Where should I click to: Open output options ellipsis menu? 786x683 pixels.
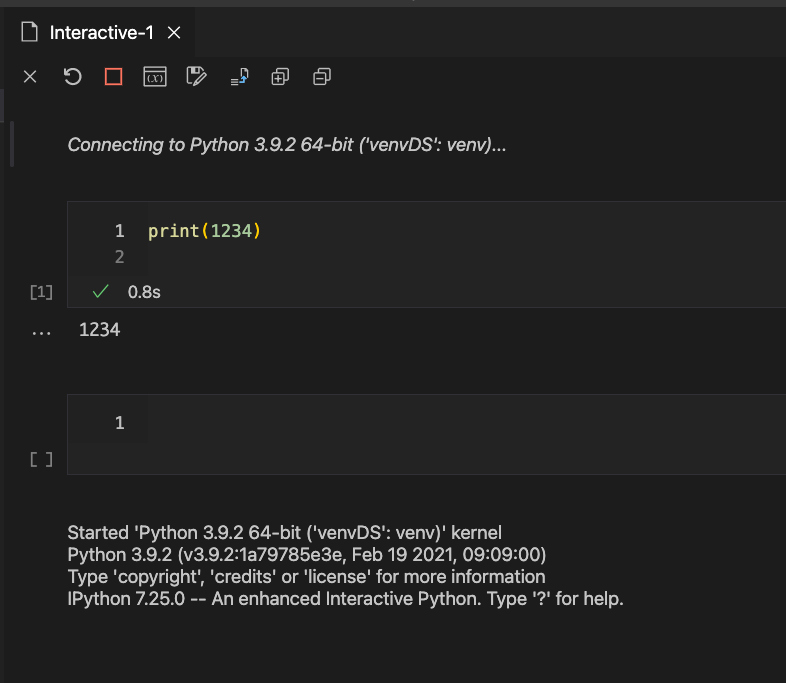[x=41, y=332]
